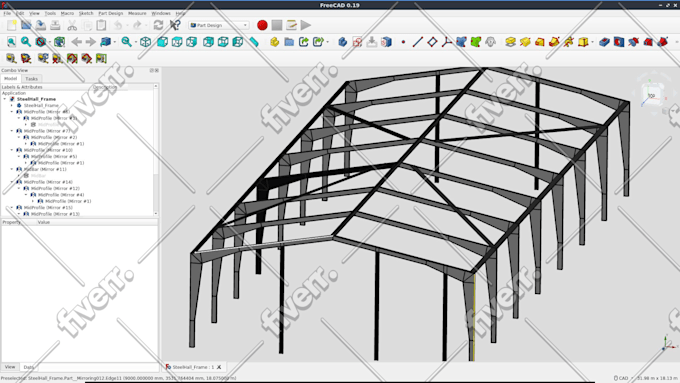Open dropdown arrow next to Zoom icon
Screen dimensions: 680x383
point(135,42)
